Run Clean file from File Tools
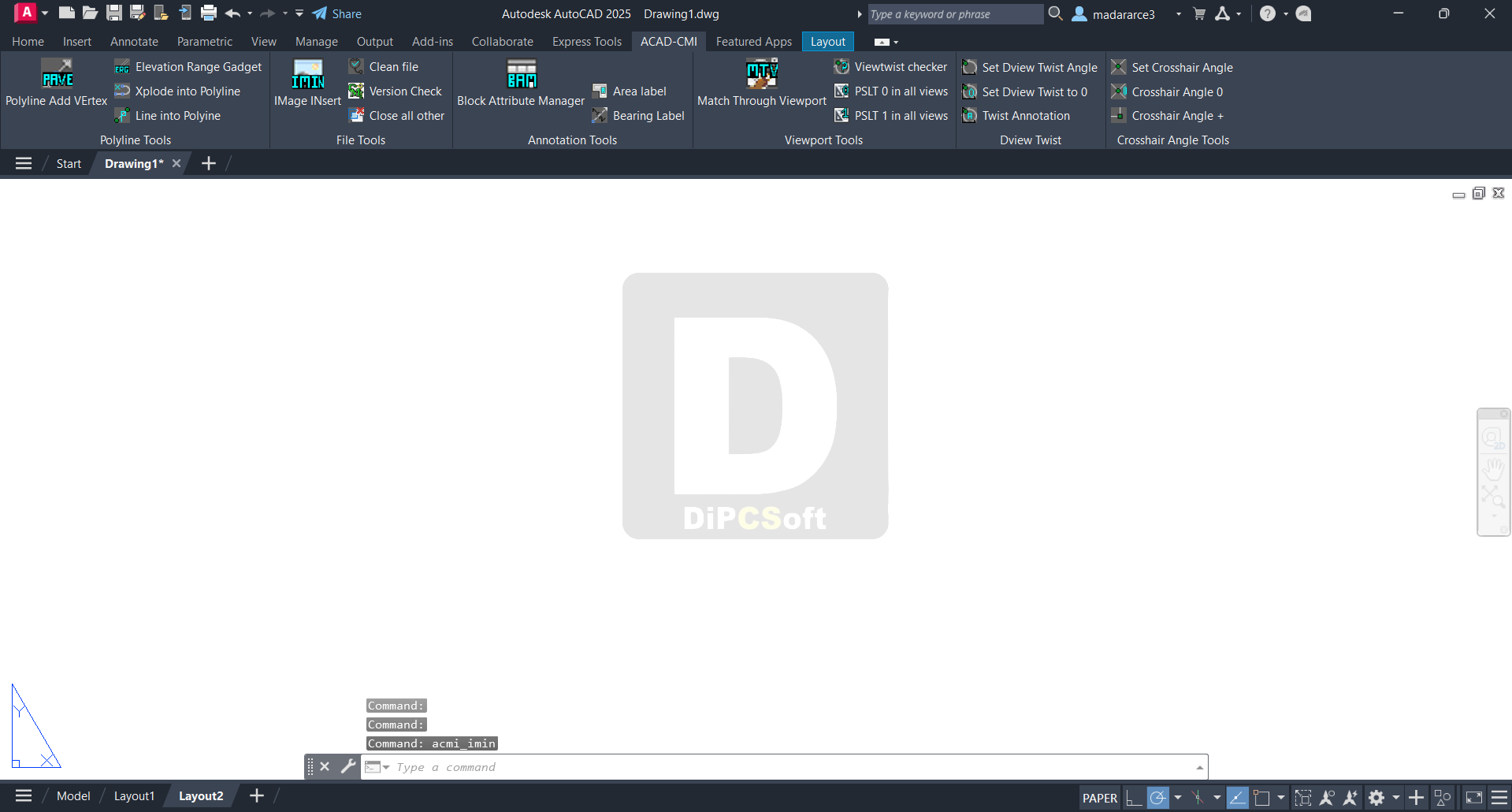Screen dimensions: 1512x812 384,67
